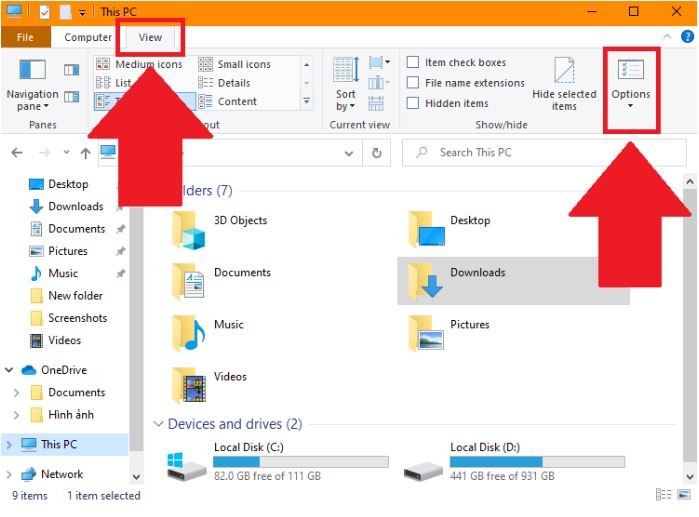Click Local Disk (D:) usage bar
699x517 pixels.
tap(537, 462)
